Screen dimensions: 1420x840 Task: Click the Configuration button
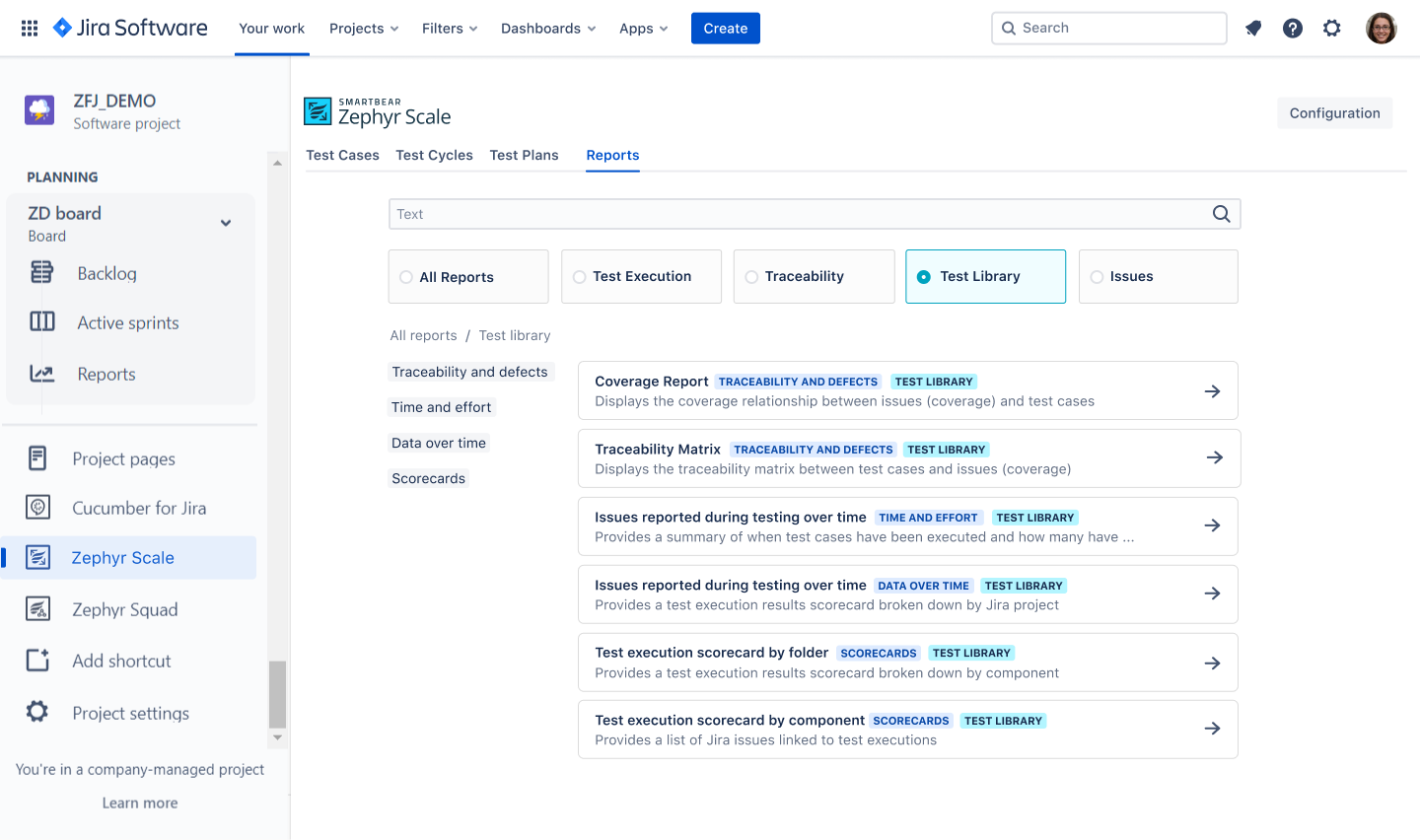click(1334, 113)
